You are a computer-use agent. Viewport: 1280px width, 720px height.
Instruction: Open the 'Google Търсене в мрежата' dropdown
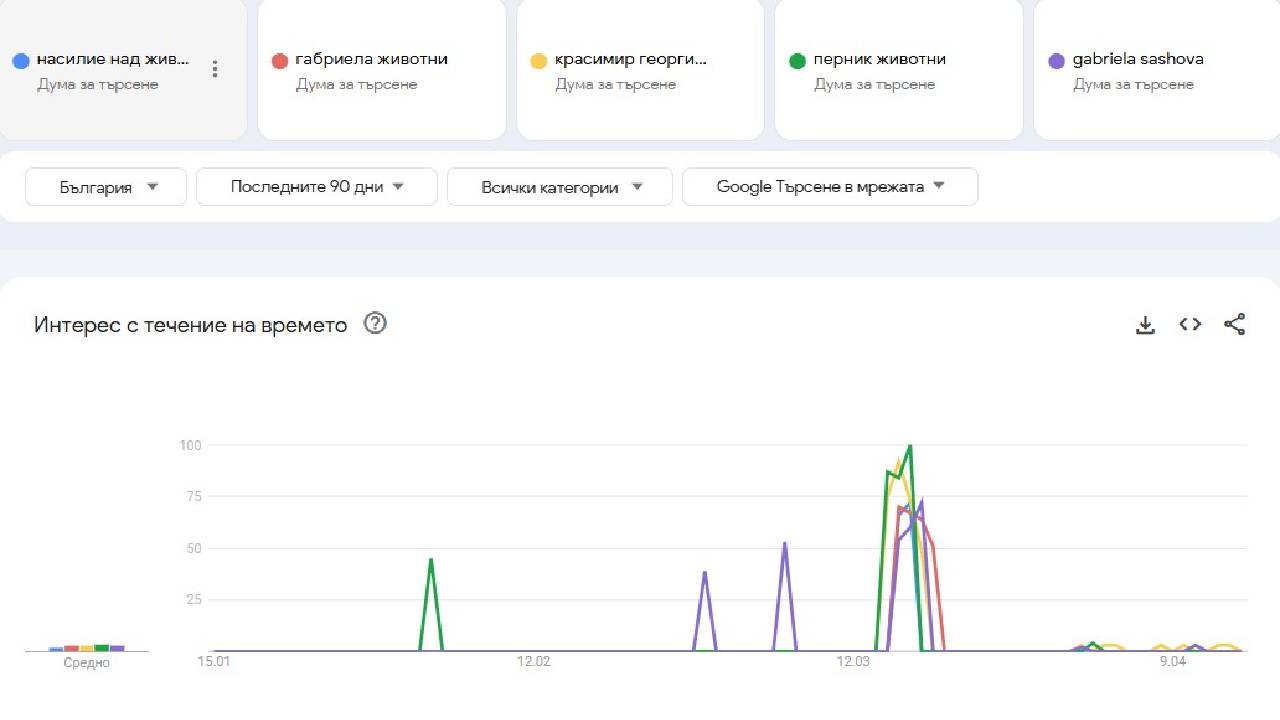pos(829,187)
